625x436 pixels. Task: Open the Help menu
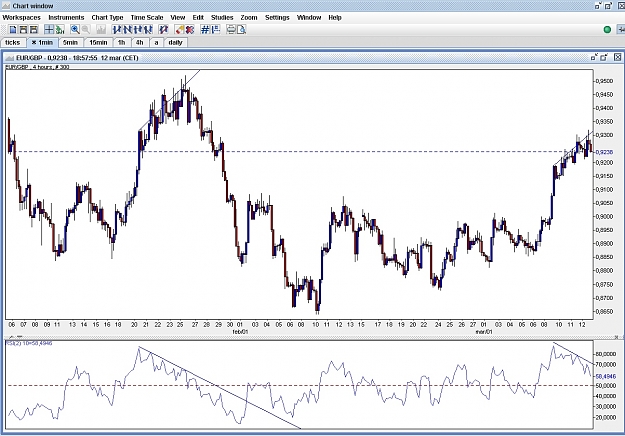[x=335, y=18]
